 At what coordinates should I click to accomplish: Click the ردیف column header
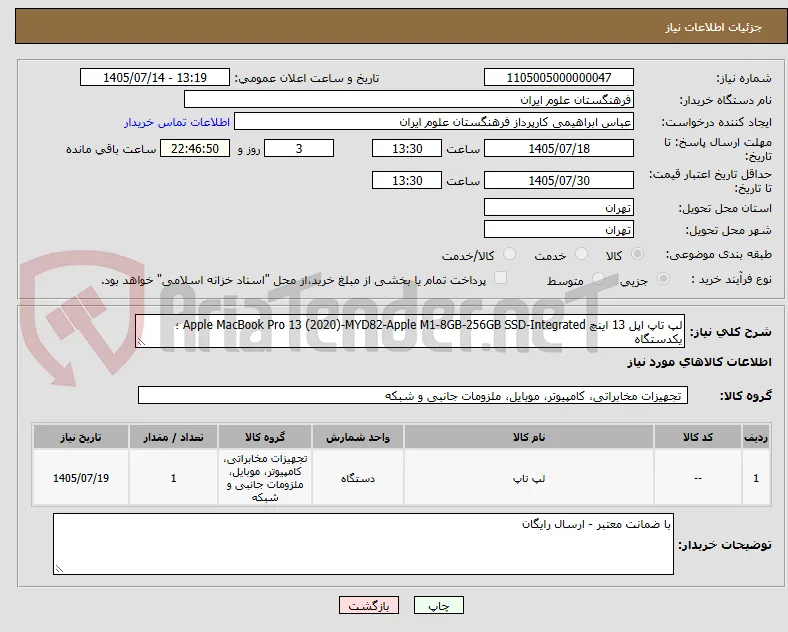[x=756, y=437]
